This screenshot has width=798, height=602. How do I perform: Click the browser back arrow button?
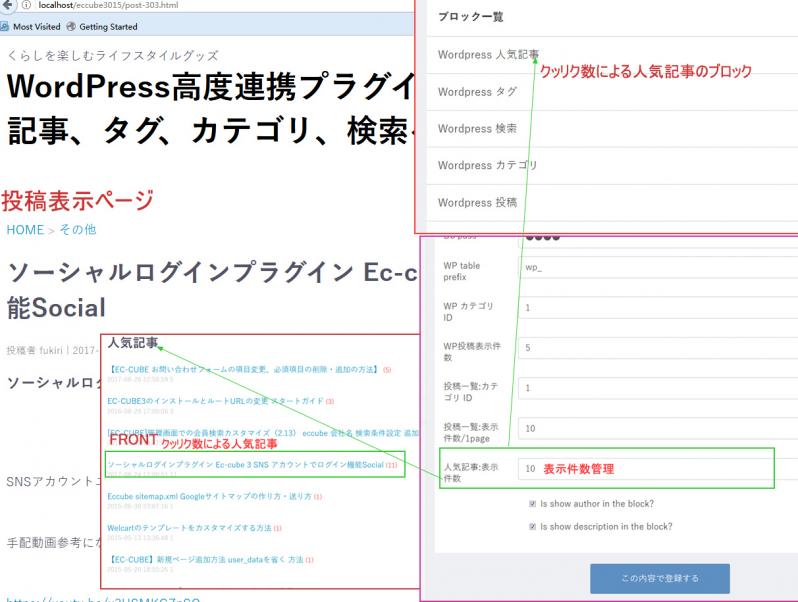[7, 5]
